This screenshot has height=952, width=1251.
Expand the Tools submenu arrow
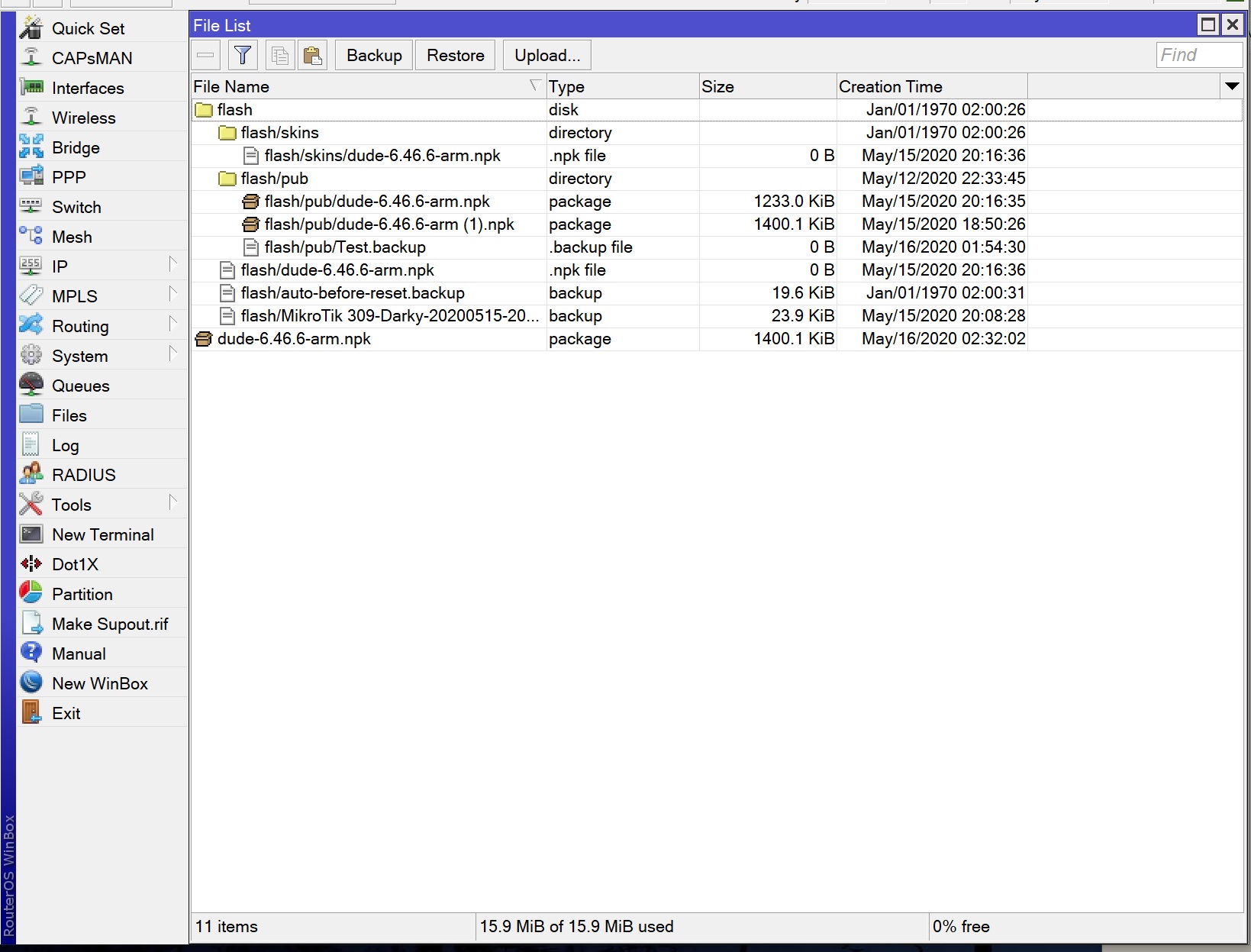click(x=173, y=502)
